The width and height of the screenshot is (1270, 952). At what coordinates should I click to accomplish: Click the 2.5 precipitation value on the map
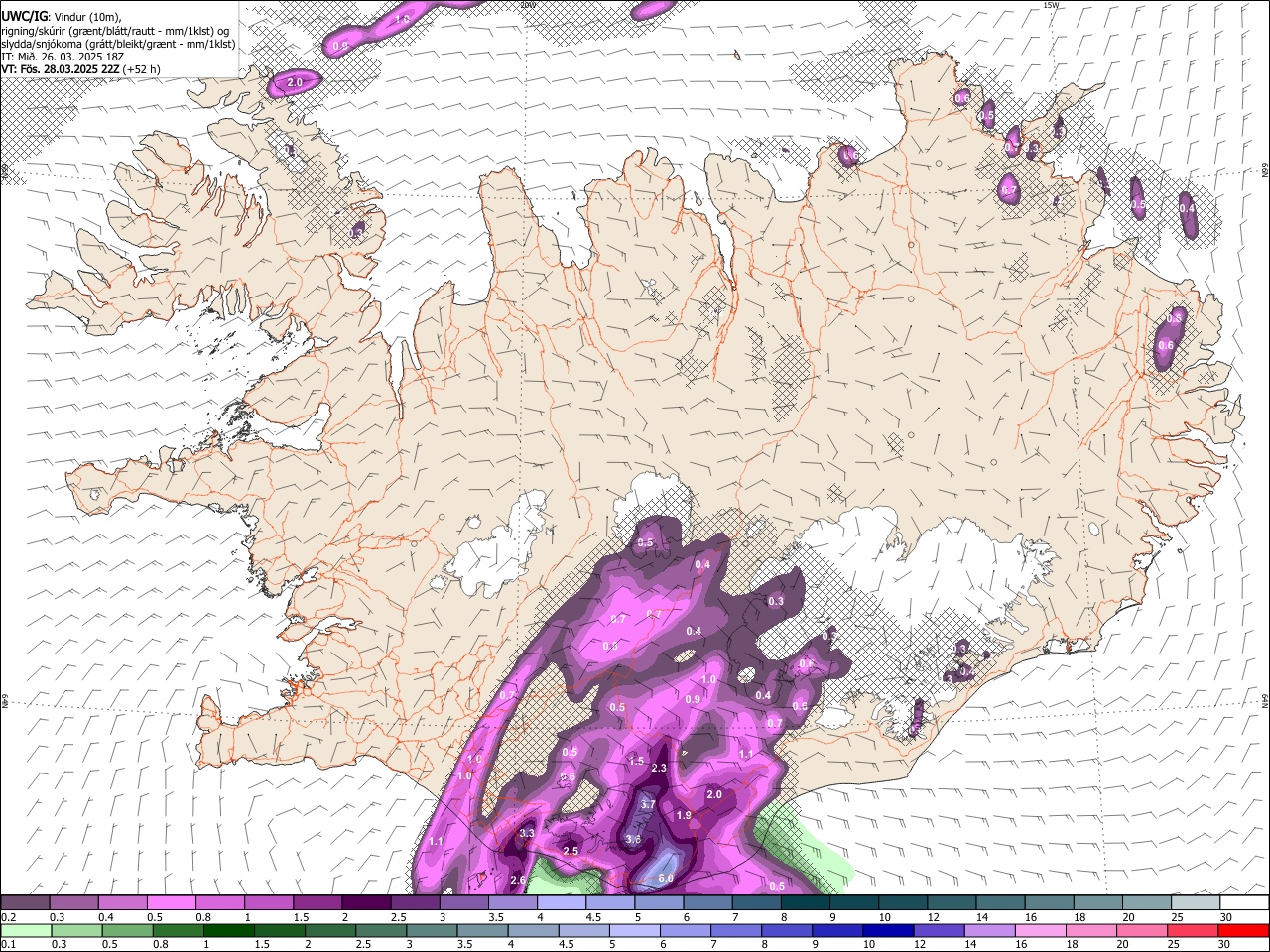(x=571, y=852)
